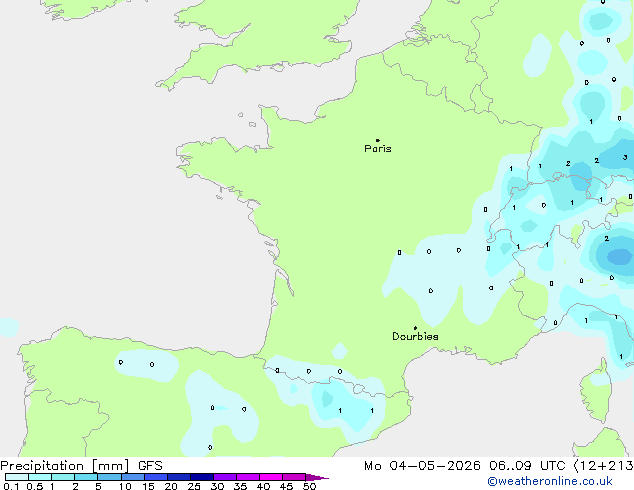Click the GFS model label
The width and height of the screenshot is (634, 490).
150,466
